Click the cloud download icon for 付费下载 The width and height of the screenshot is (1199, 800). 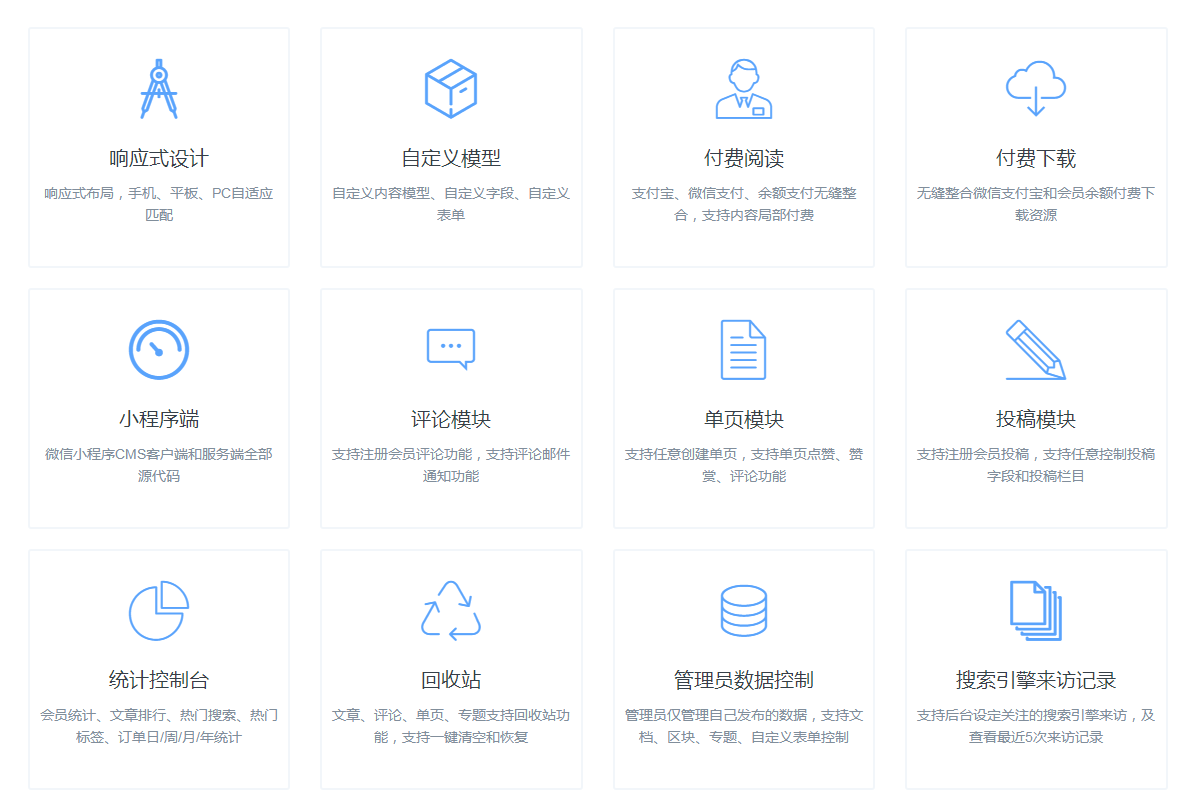pyautogui.click(x=1036, y=88)
